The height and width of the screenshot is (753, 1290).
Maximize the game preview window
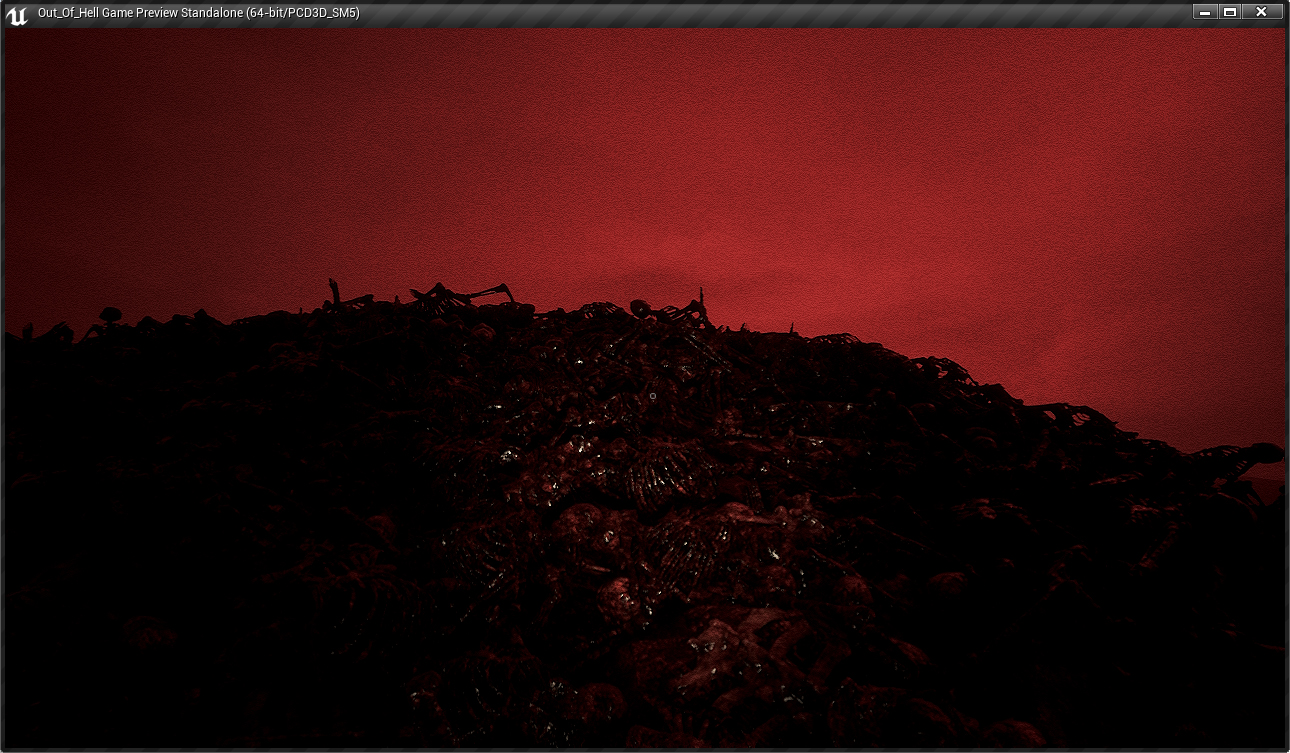point(1230,12)
